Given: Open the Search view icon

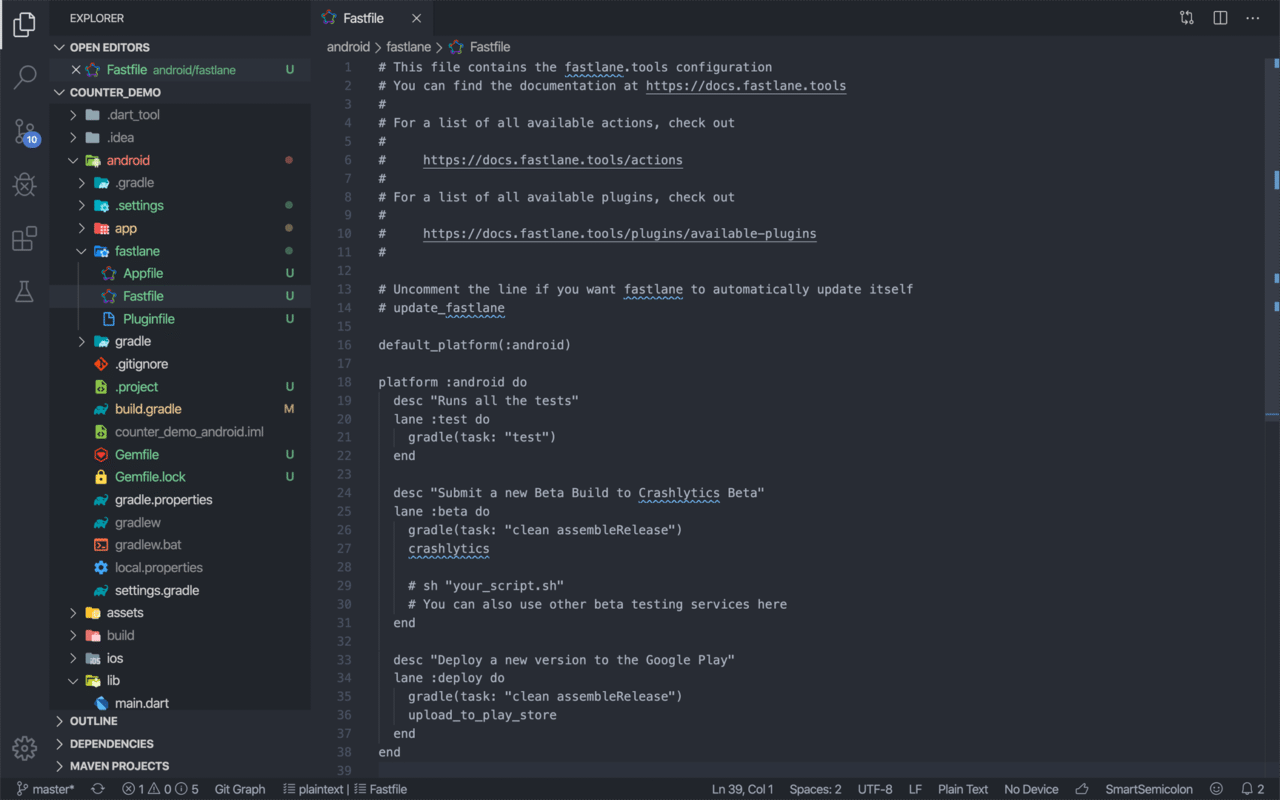Looking at the screenshot, I should pyautogui.click(x=25, y=77).
